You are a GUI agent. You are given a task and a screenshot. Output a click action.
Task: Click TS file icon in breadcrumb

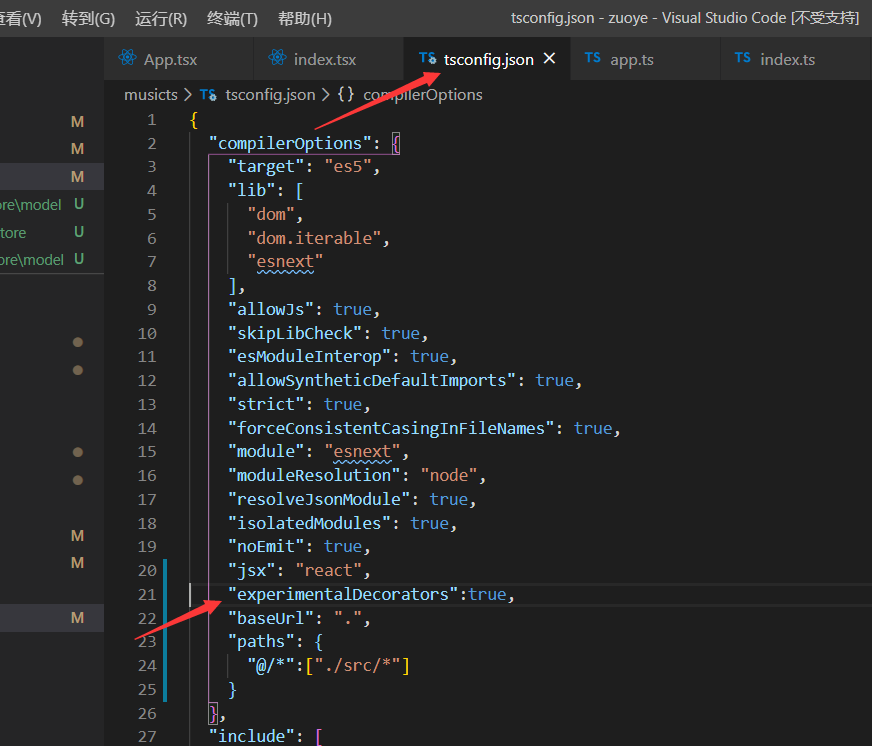pyautogui.click(x=209, y=95)
